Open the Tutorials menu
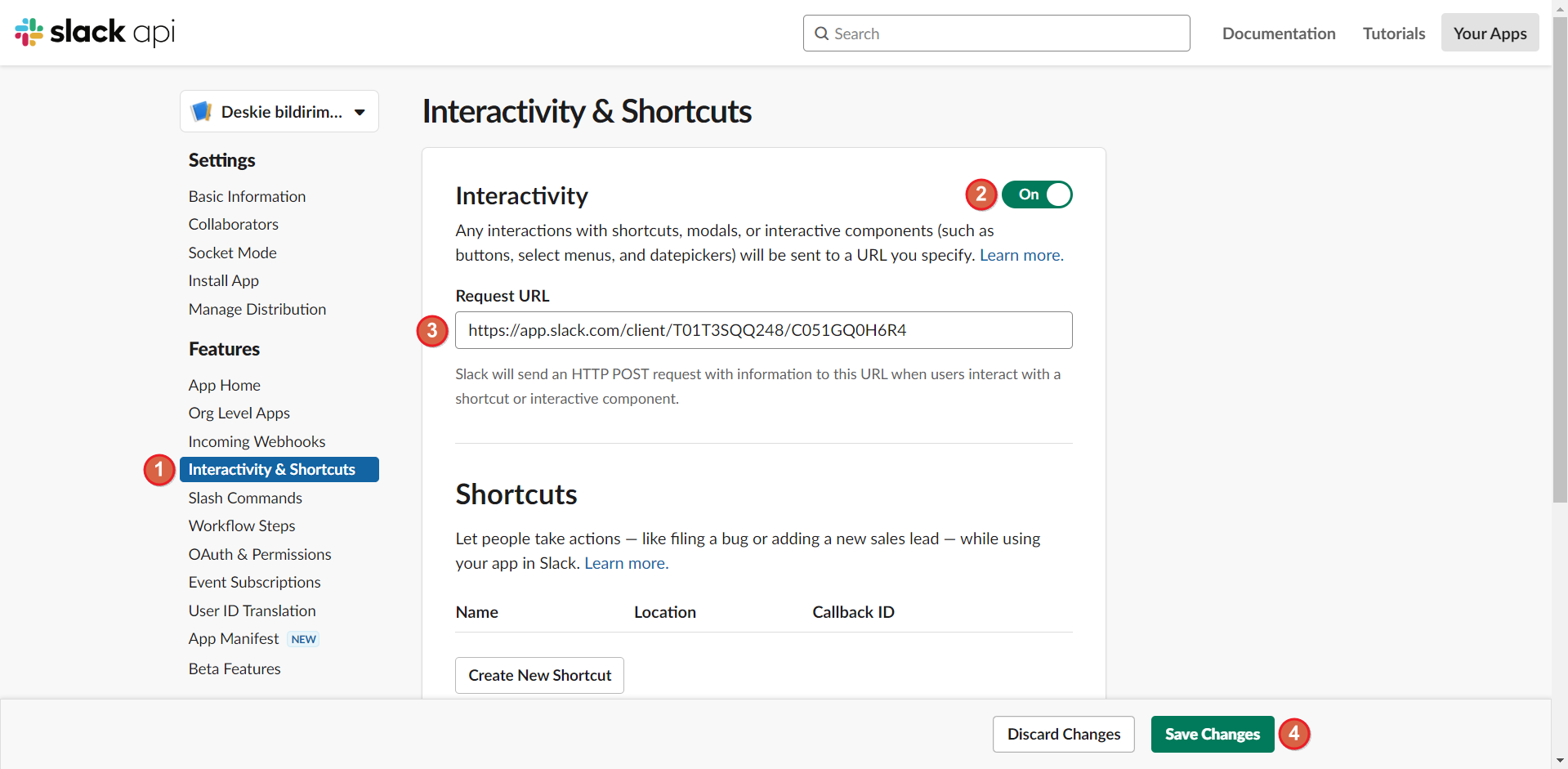Viewport: 1568px width, 769px height. [1394, 34]
